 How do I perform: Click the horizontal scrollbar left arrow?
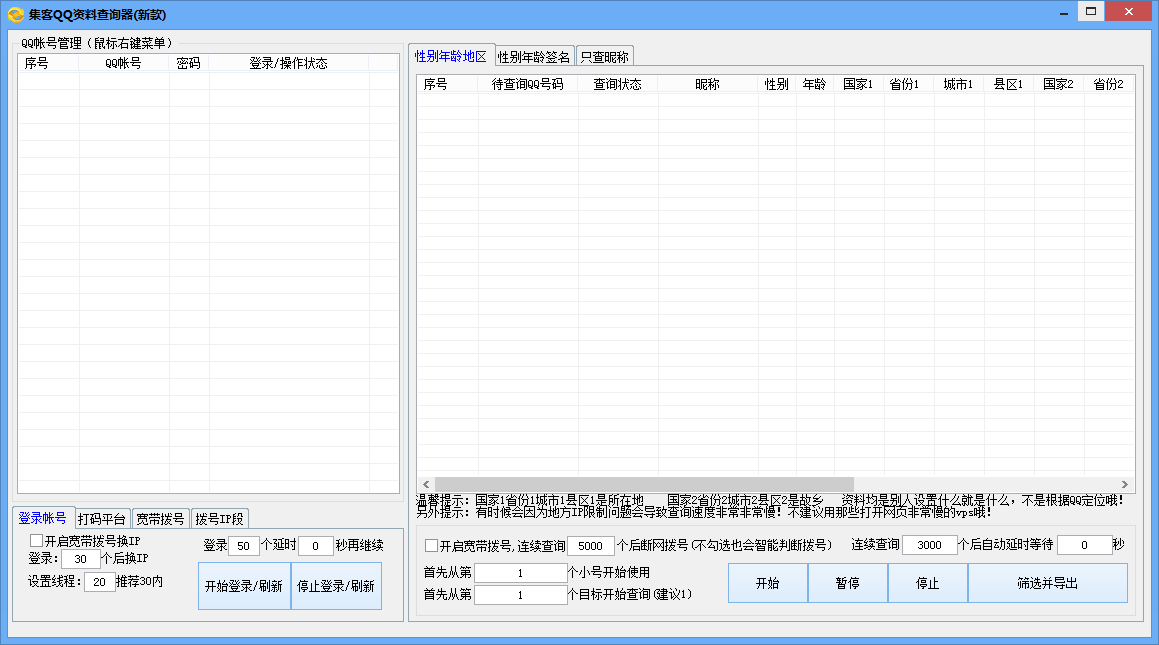(x=426, y=484)
